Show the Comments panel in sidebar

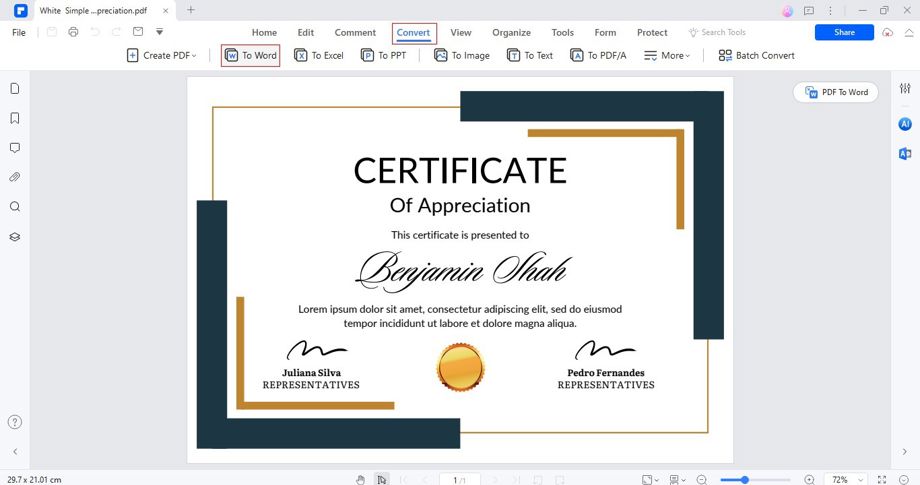[15, 148]
